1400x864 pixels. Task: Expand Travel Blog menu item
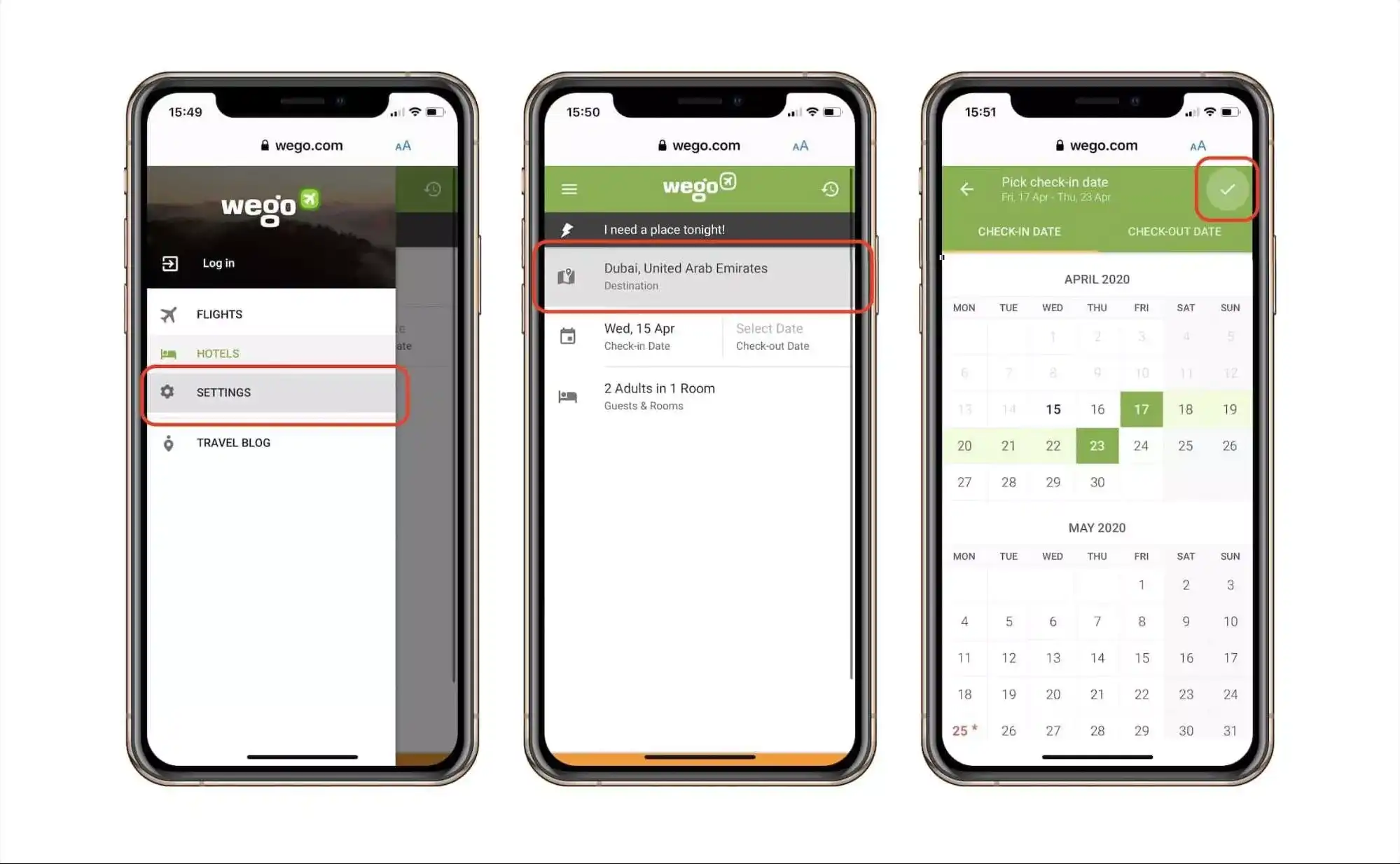[x=233, y=442]
